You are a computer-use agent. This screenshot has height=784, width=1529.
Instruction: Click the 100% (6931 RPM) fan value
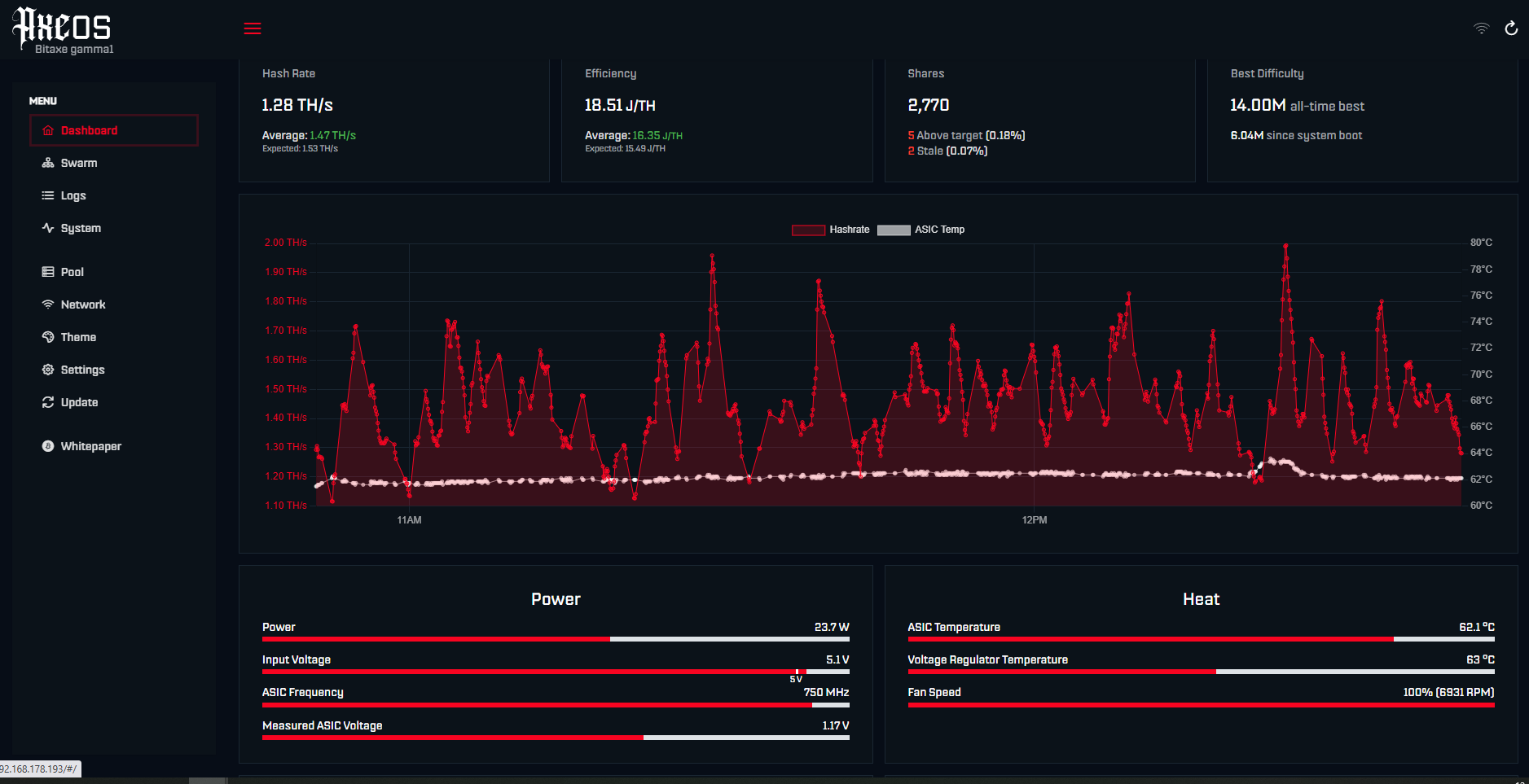[1448, 692]
